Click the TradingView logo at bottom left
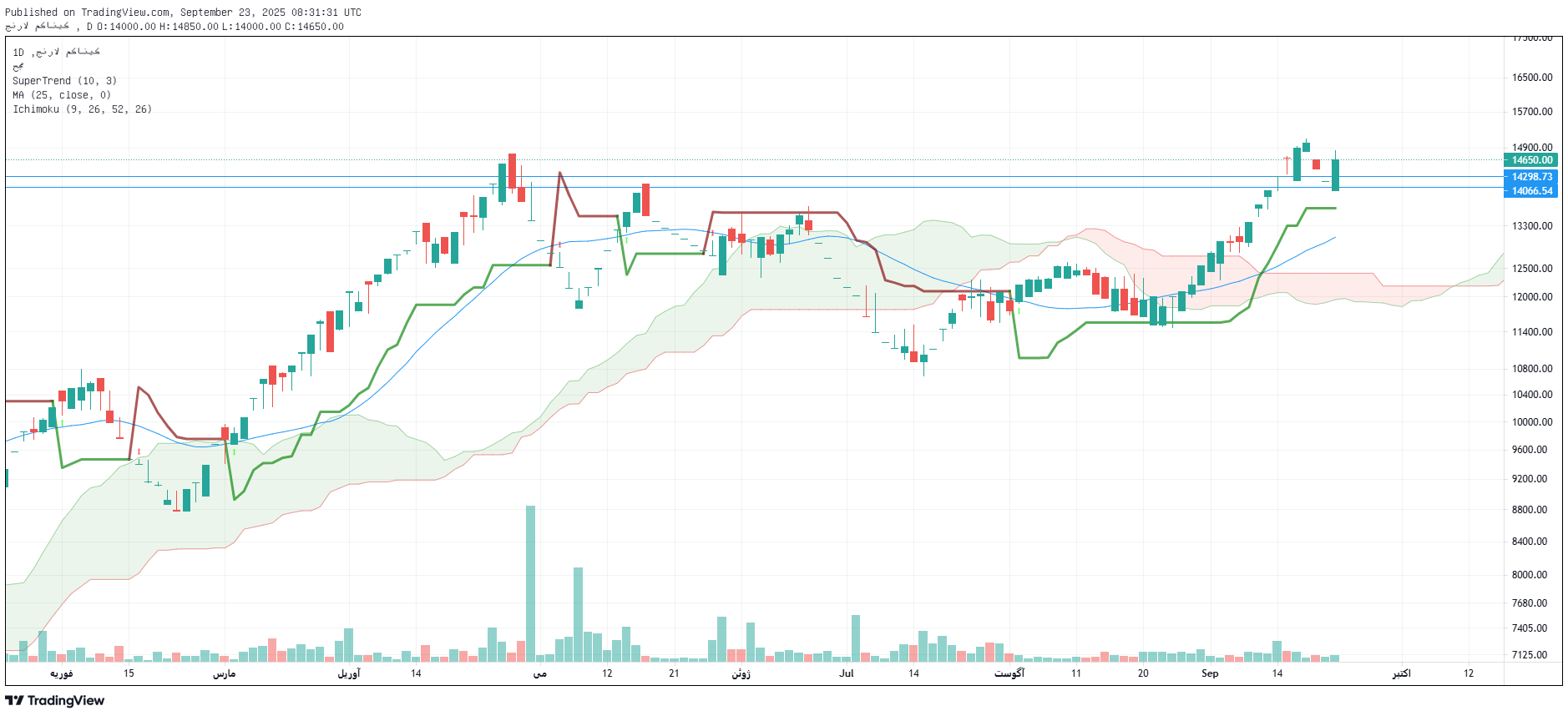This screenshot has width=1568, height=716. (55, 700)
